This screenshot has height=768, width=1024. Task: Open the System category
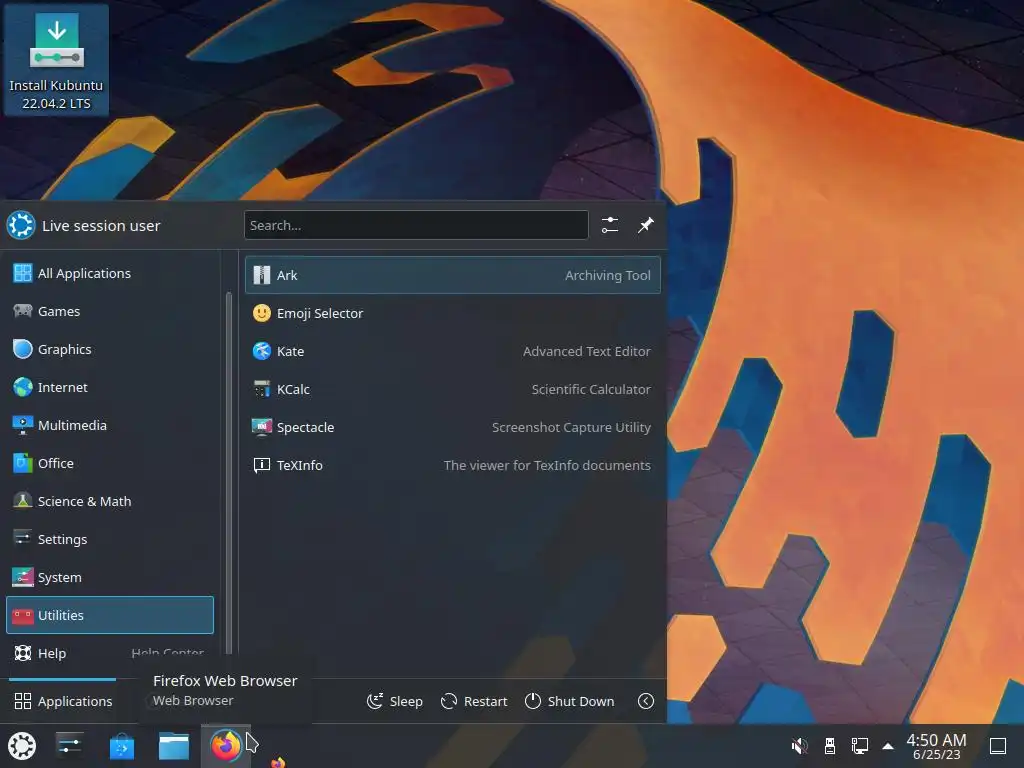110,577
